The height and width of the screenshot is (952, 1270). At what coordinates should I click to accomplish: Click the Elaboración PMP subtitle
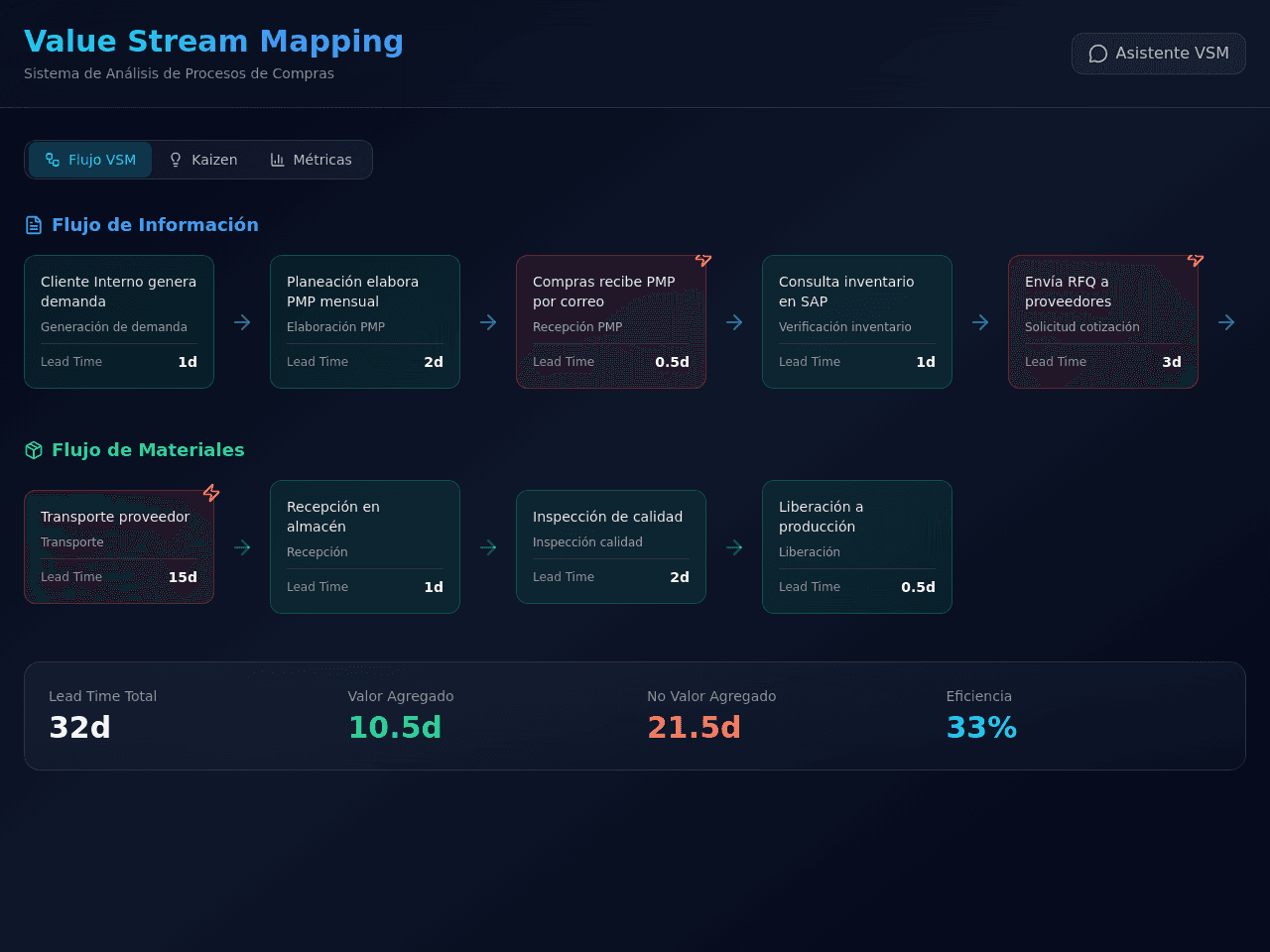pos(336,327)
